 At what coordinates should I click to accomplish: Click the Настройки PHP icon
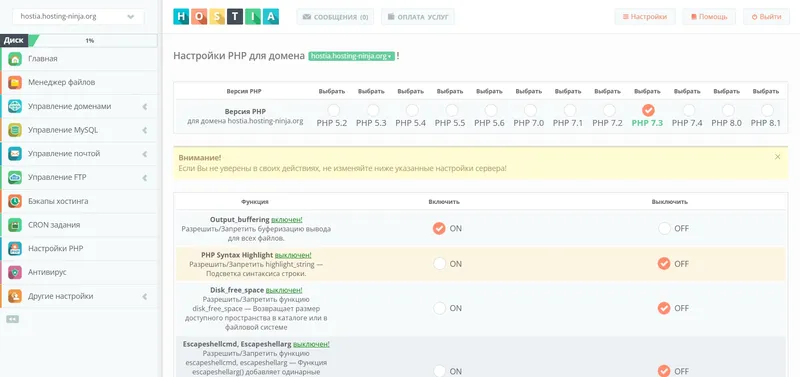(x=15, y=248)
